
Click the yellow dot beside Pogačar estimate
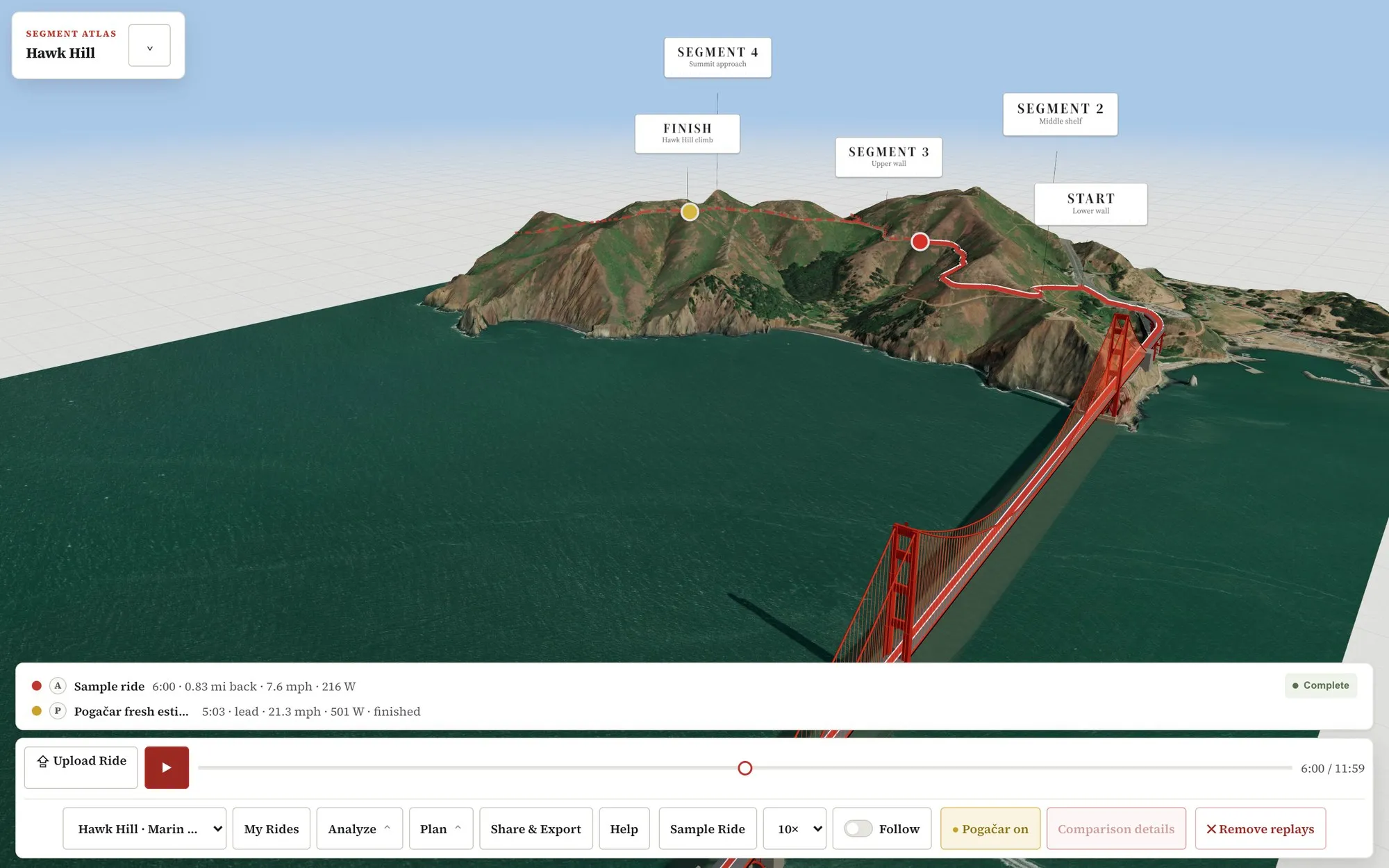click(37, 711)
